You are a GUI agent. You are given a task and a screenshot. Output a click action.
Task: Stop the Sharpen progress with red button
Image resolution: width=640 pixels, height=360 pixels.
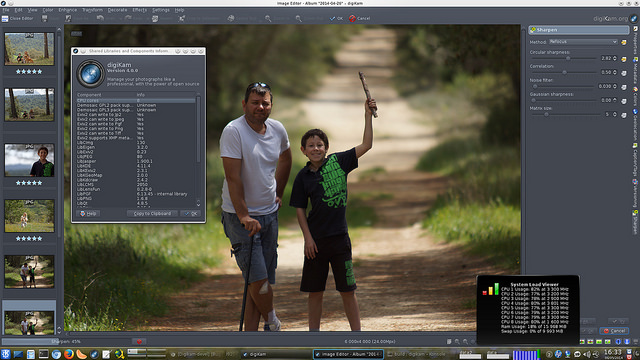pyautogui.click(x=139, y=341)
